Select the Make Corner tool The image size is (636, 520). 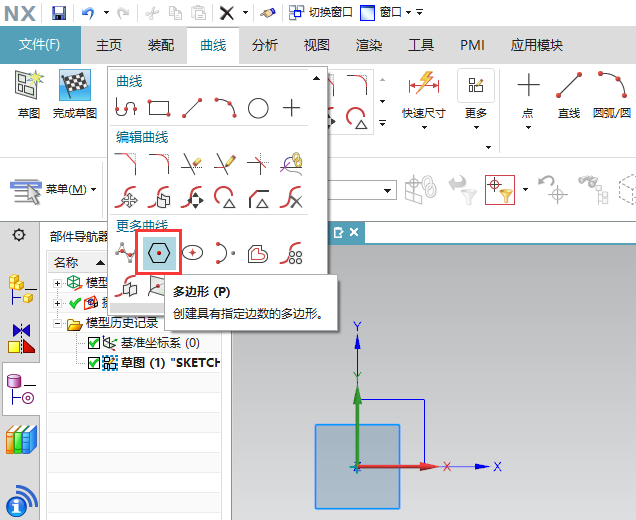click(x=258, y=163)
